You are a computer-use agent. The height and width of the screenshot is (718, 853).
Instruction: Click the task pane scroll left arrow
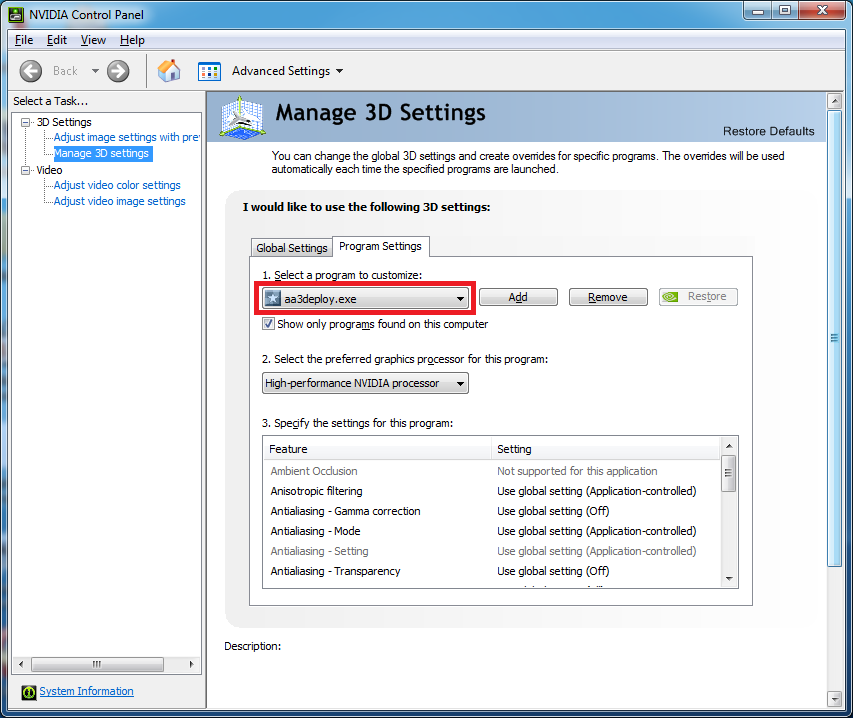point(21,664)
